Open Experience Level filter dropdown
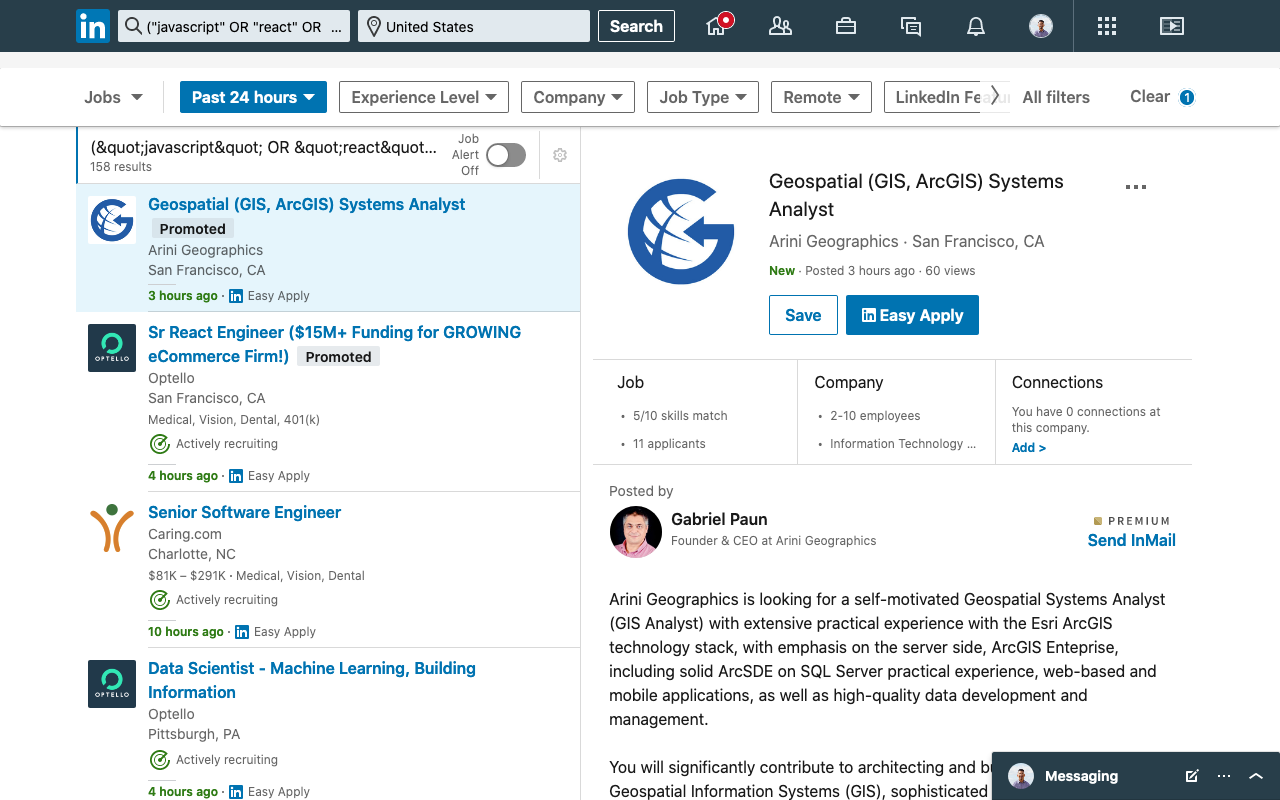1280x800 pixels. click(x=424, y=97)
